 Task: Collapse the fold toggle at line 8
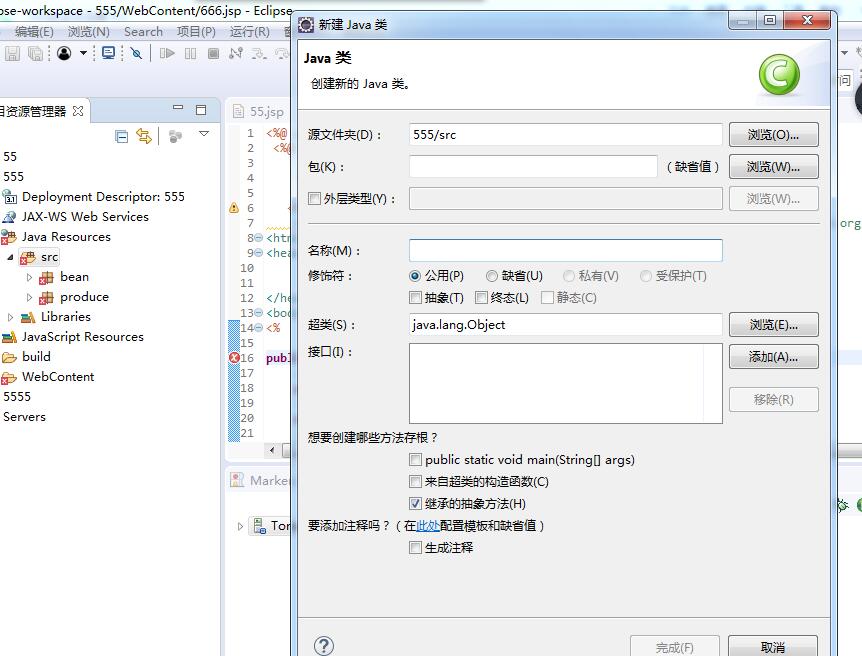tap(259, 238)
